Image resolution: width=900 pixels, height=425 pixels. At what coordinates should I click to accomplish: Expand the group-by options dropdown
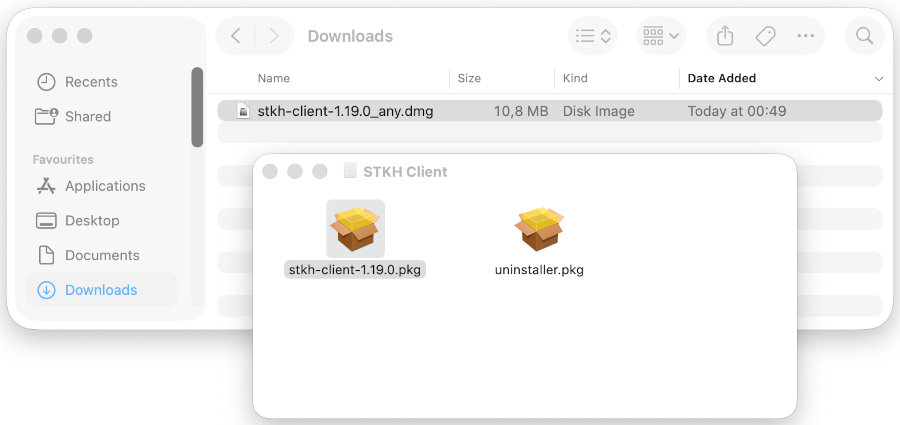[x=661, y=36]
